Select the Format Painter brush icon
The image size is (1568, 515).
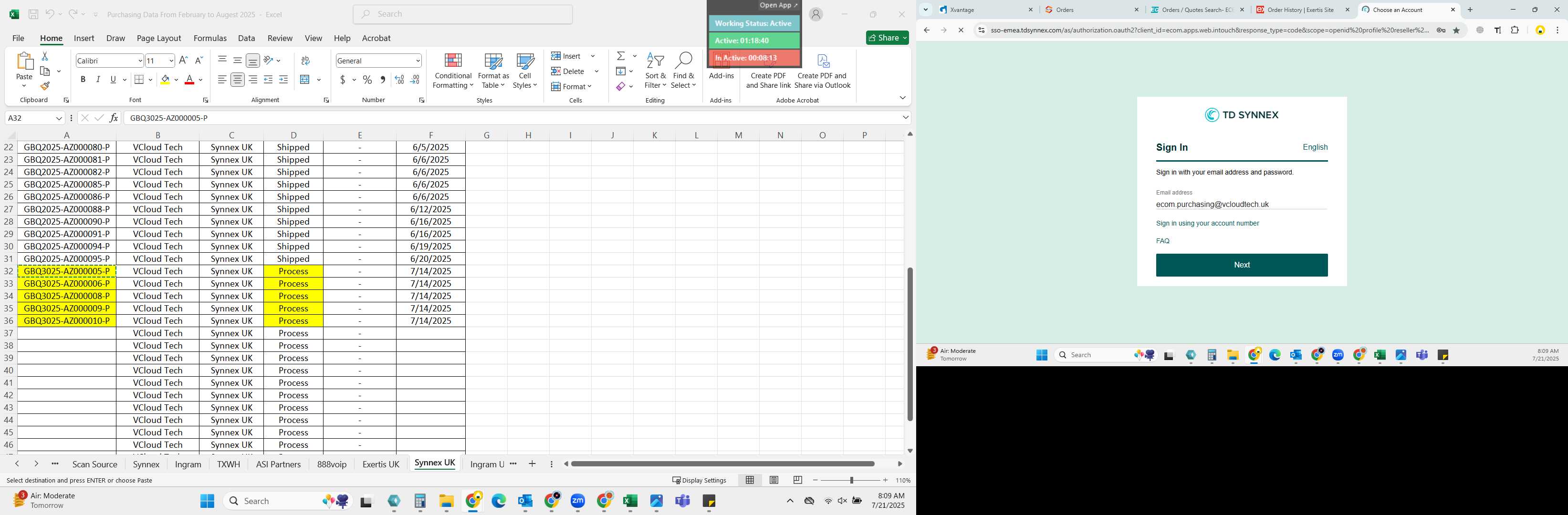coord(44,86)
